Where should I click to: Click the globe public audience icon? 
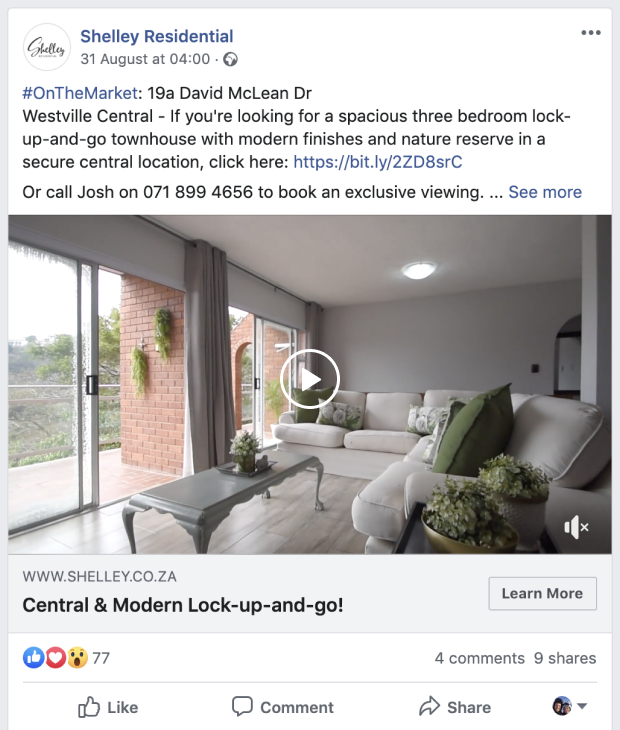coord(230,60)
